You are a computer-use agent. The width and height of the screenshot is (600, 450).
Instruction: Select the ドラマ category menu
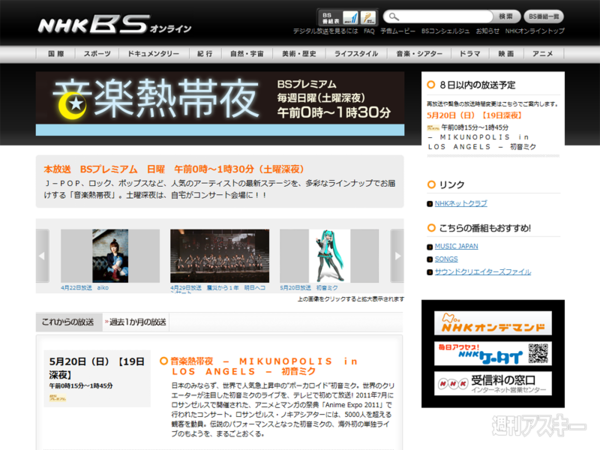(470, 54)
